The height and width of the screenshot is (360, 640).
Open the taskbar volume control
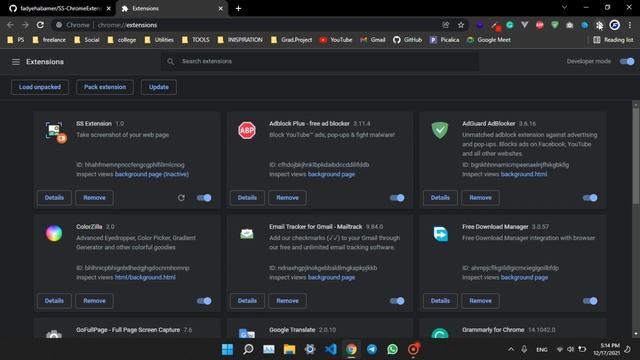point(571,349)
